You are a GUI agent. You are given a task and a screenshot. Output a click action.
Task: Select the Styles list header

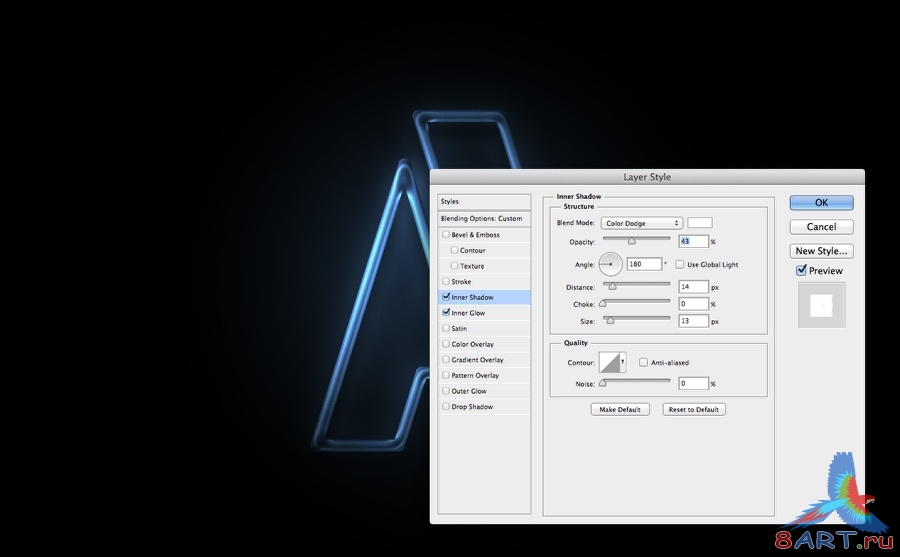coord(484,202)
